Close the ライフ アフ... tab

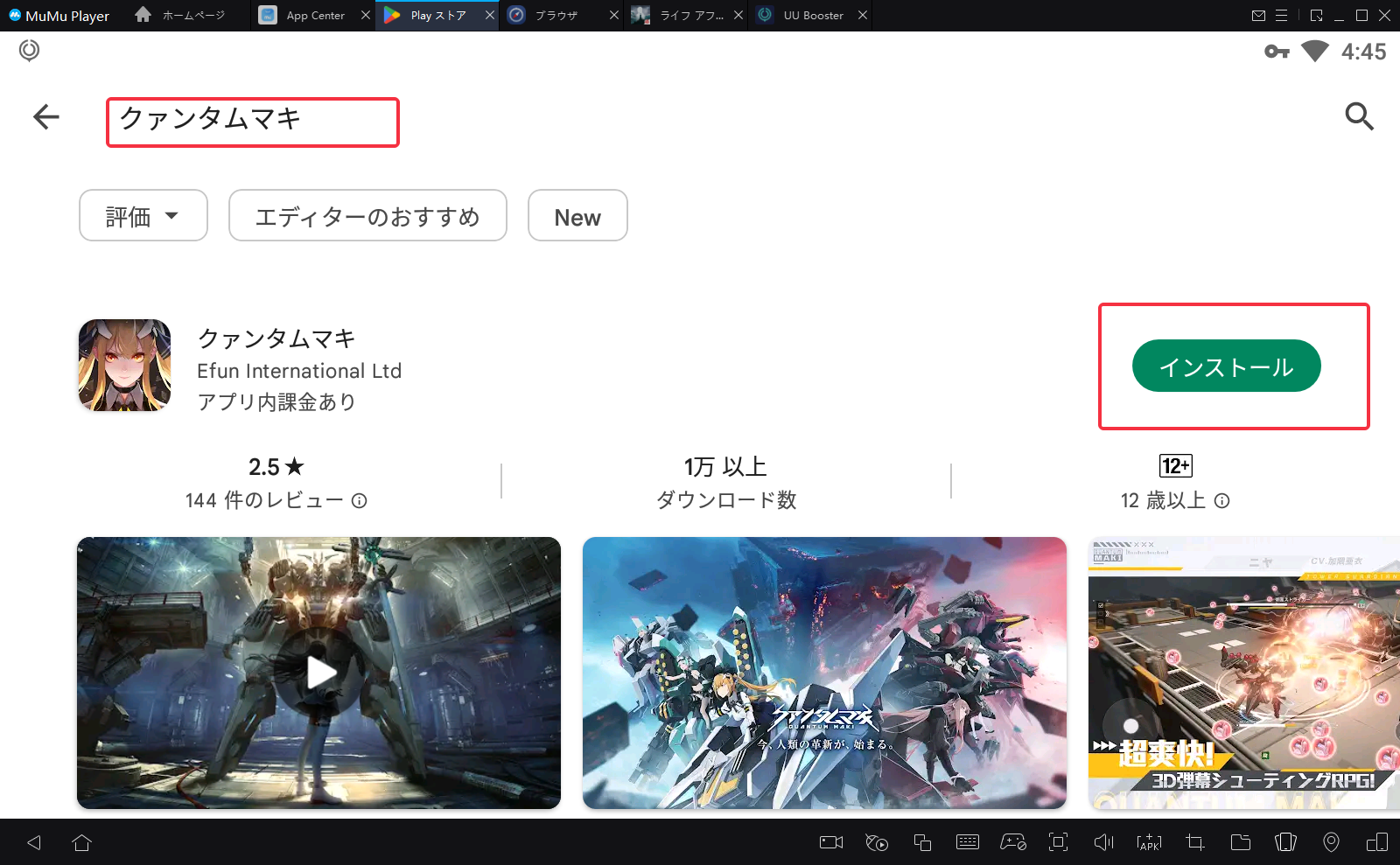click(x=738, y=15)
